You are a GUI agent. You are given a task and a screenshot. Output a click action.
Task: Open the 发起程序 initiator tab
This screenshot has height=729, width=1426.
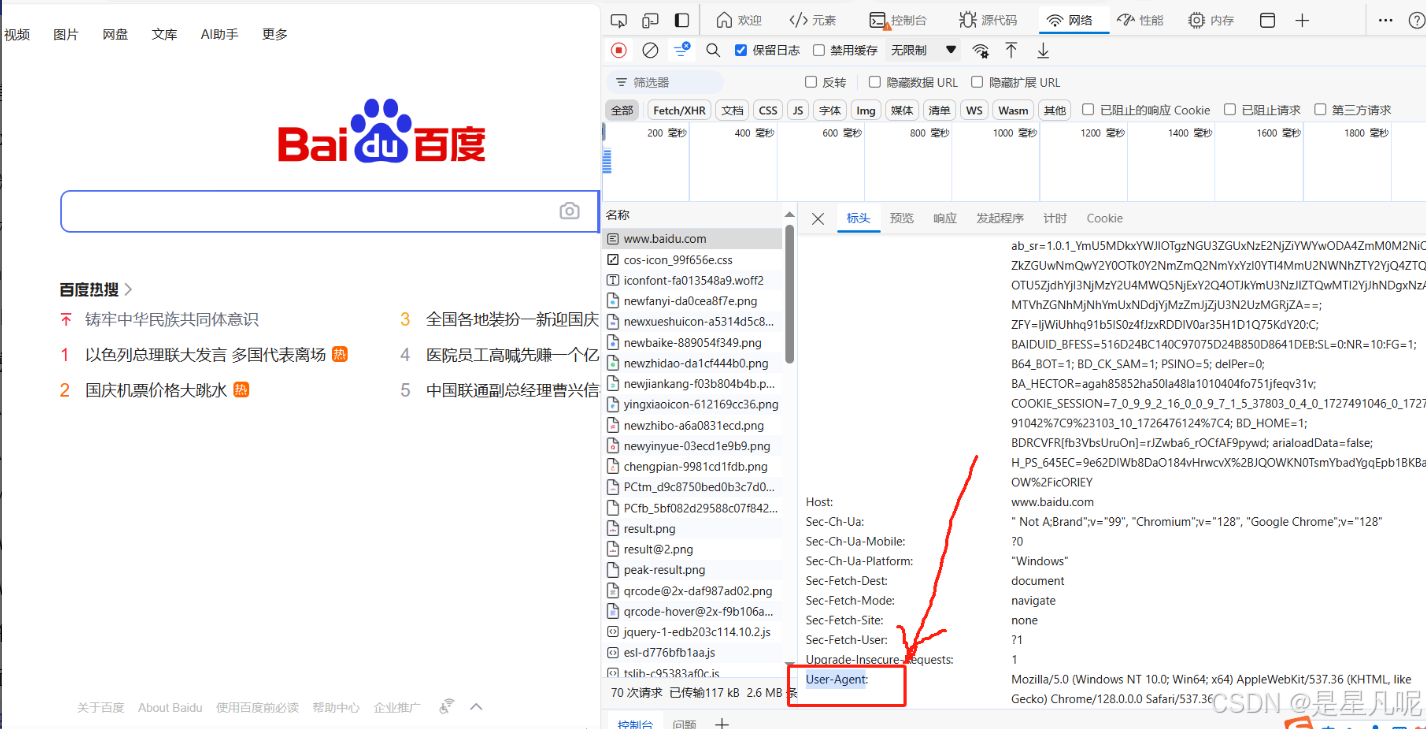click(1000, 218)
